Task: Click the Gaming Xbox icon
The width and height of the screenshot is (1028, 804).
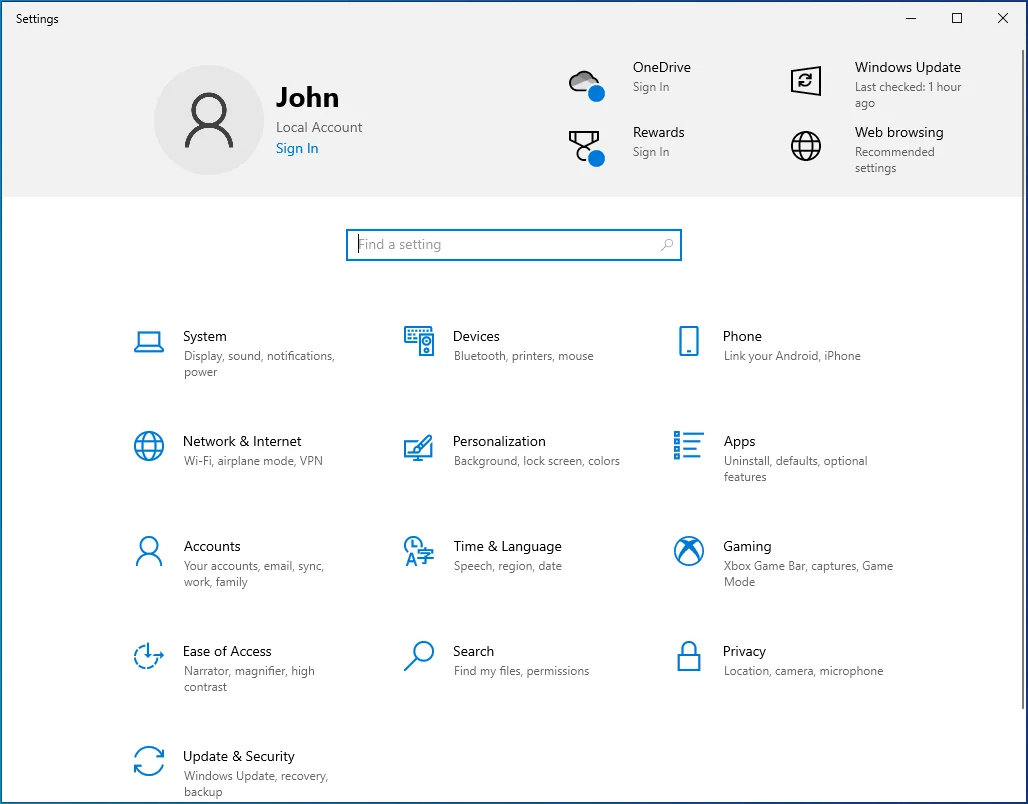Action: (x=688, y=551)
